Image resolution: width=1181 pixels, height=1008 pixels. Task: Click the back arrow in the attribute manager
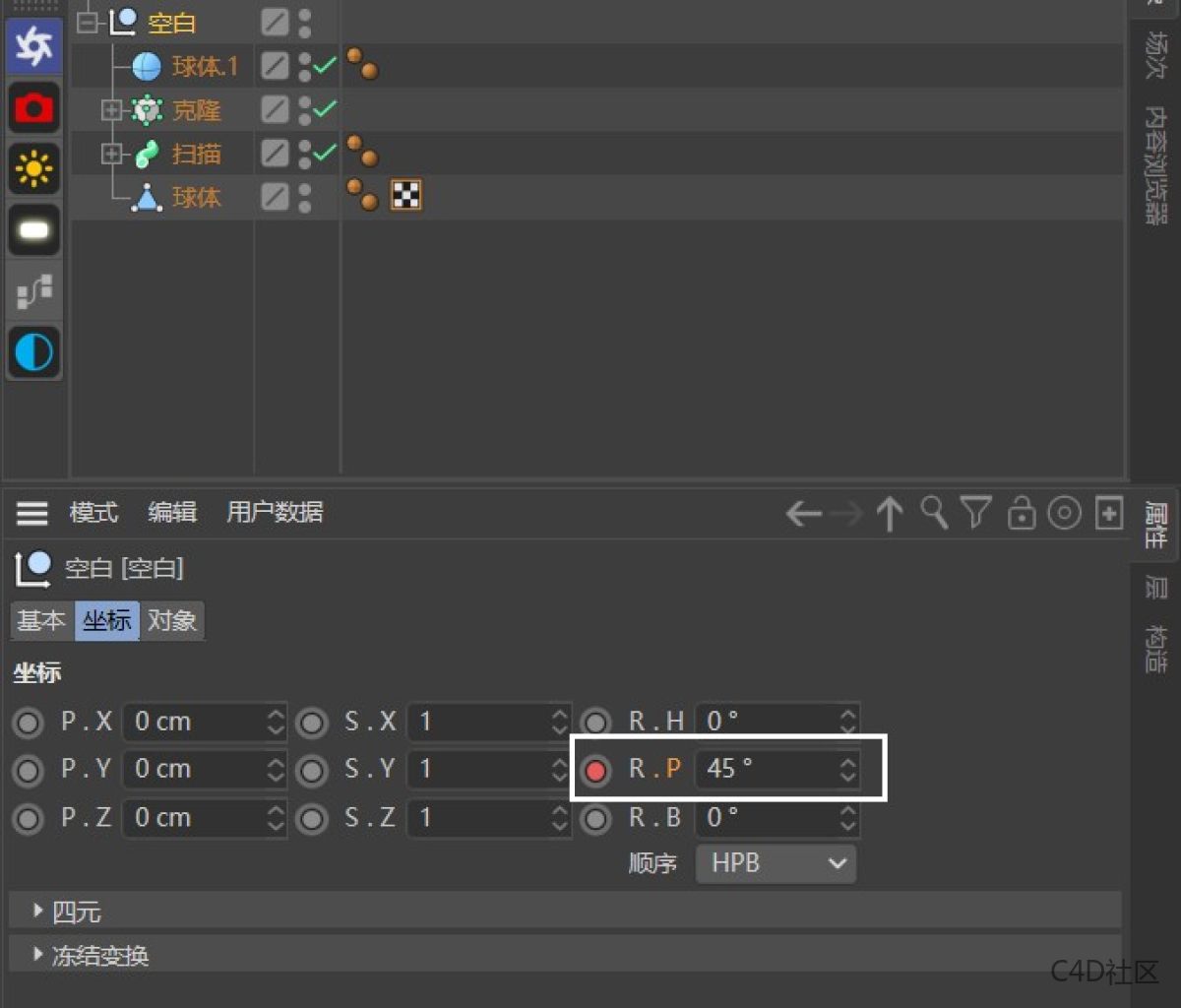pos(803,513)
